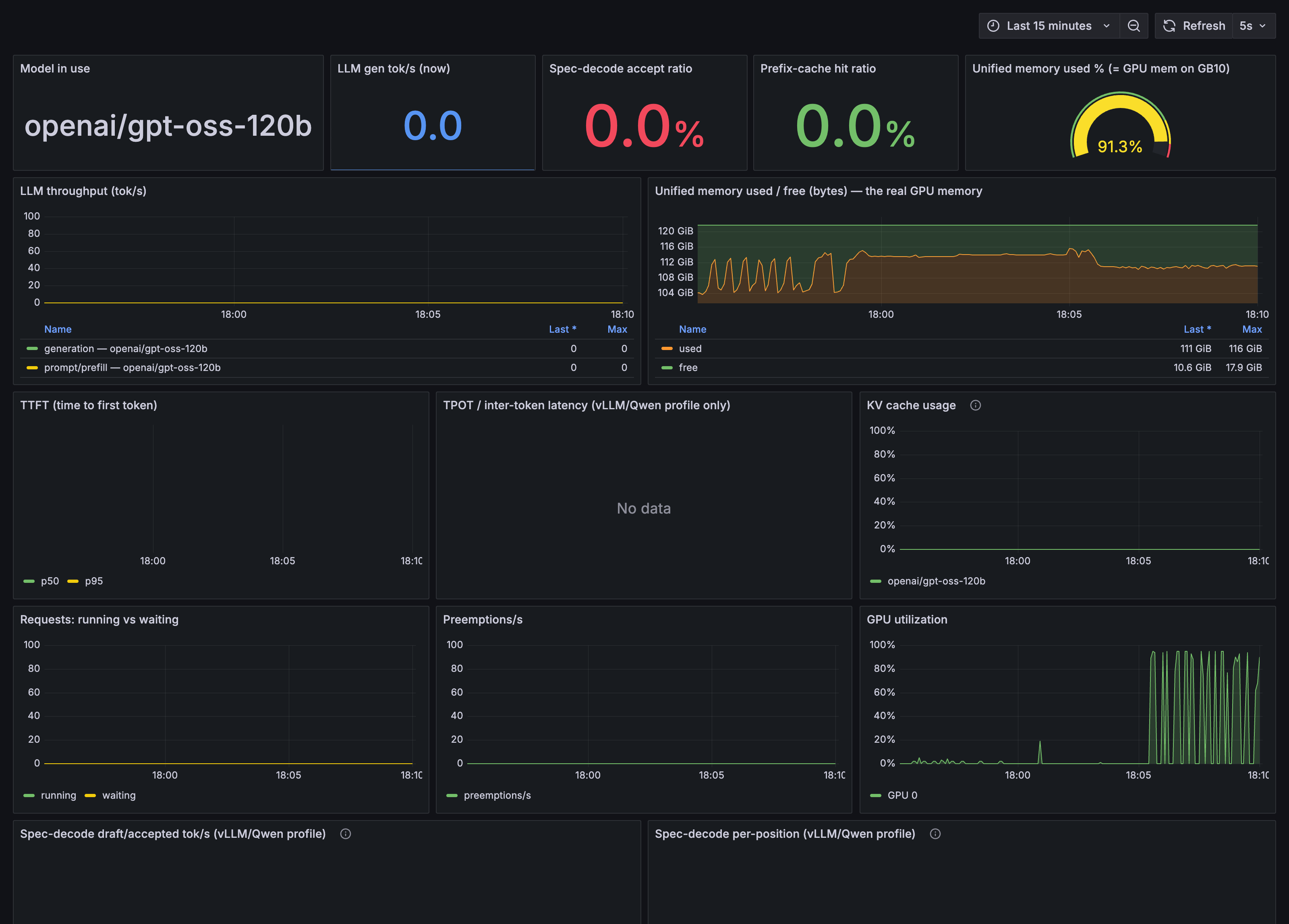Click the No data message in TPOT panel
Viewport: 1289px width, 924px height.
point(643,508)
